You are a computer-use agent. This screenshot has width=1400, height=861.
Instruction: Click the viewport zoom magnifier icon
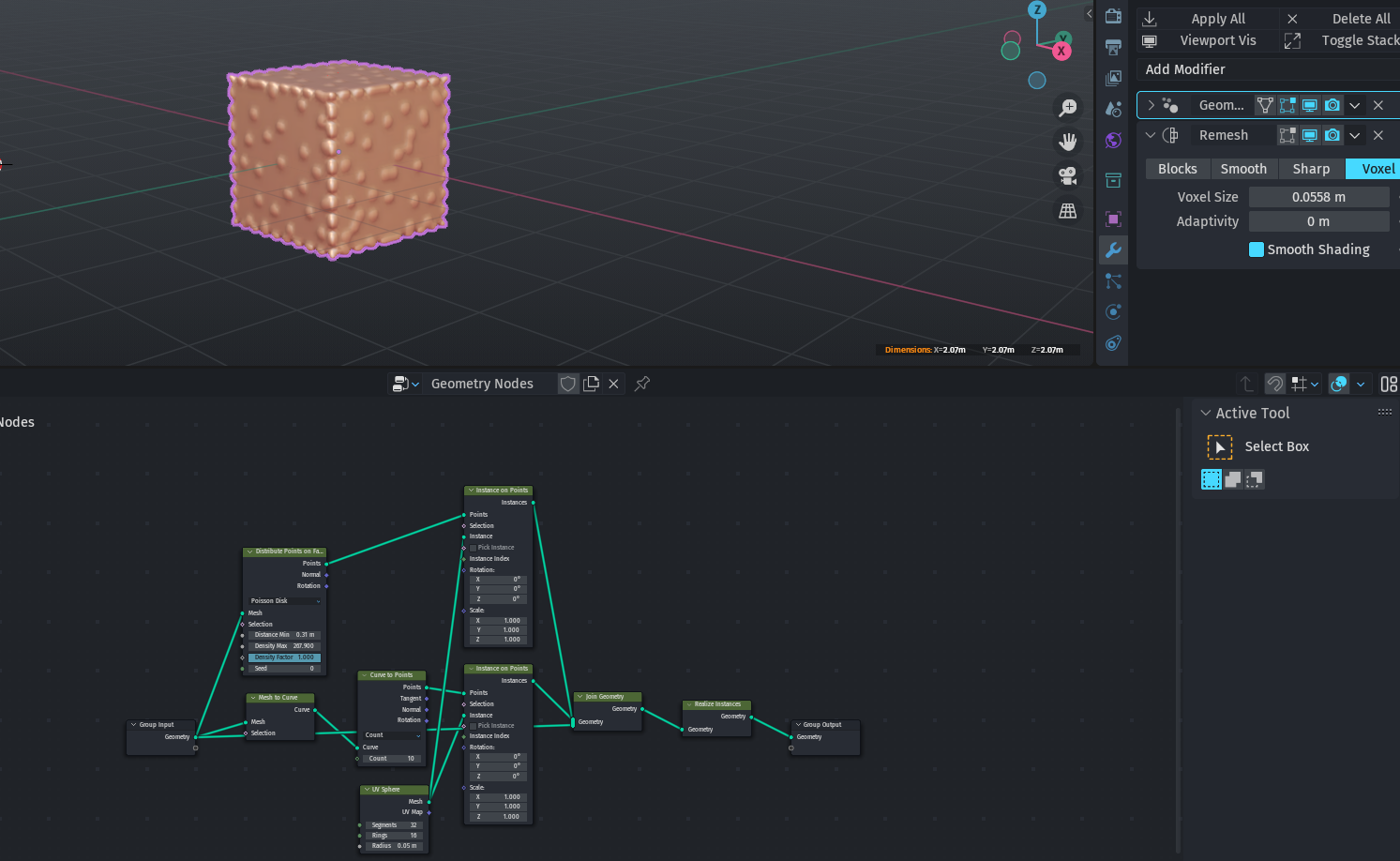click(1067, 108)
